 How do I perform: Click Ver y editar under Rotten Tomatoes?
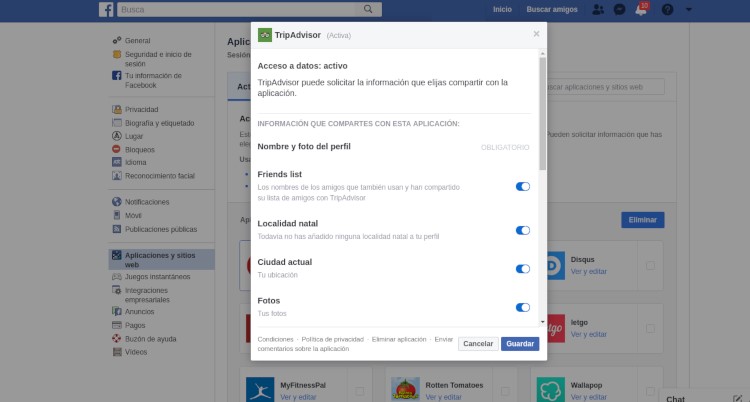[x=443, y=397]
